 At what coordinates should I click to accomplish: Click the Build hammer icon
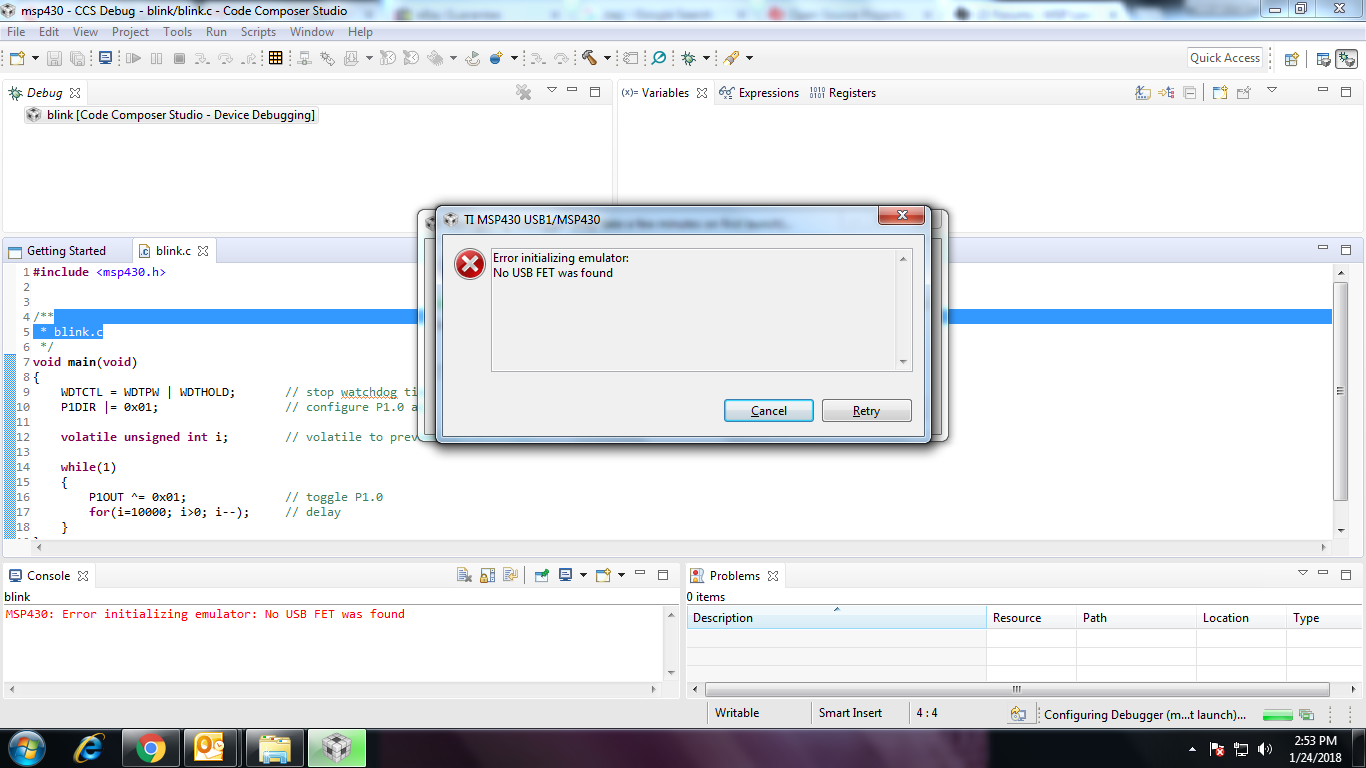tap(589, 58)
